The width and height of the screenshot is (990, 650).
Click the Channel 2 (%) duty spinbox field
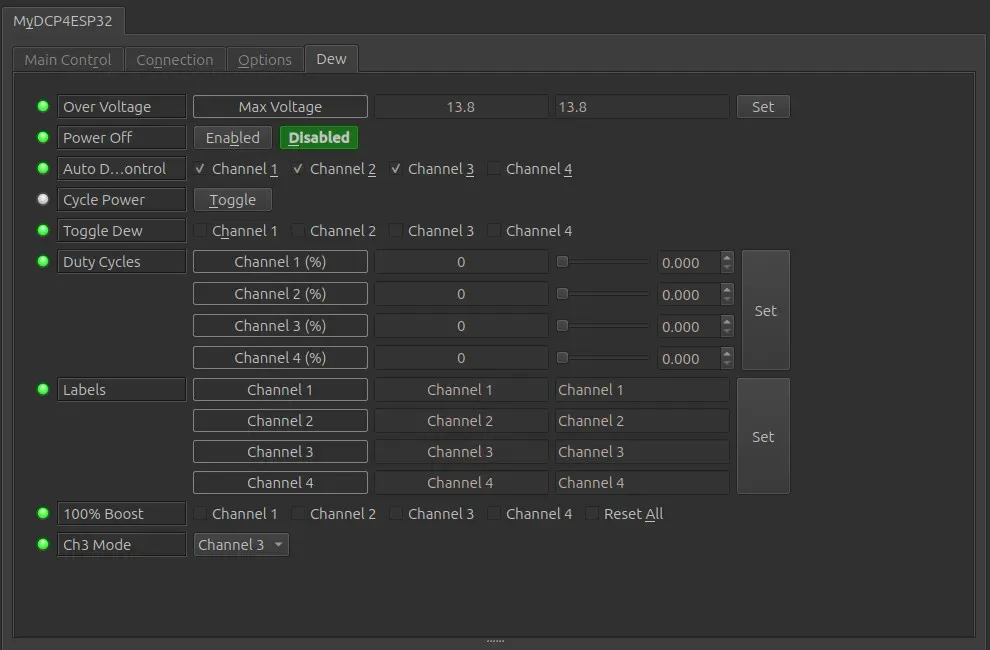(689, 294)
